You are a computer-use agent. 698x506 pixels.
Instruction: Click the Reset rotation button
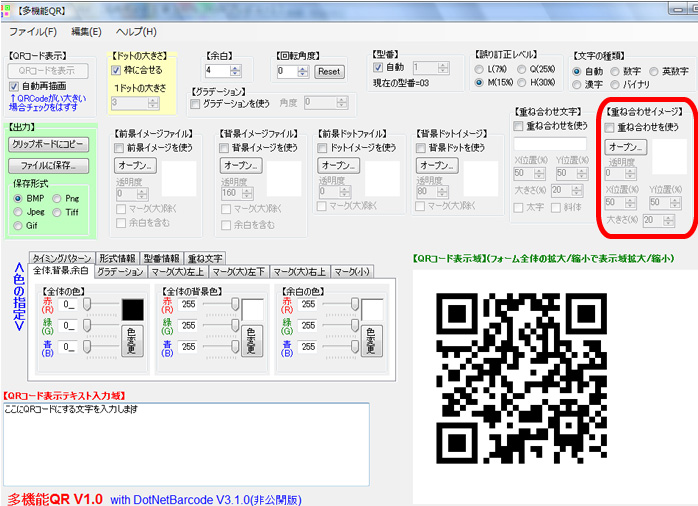coord(329,72)
